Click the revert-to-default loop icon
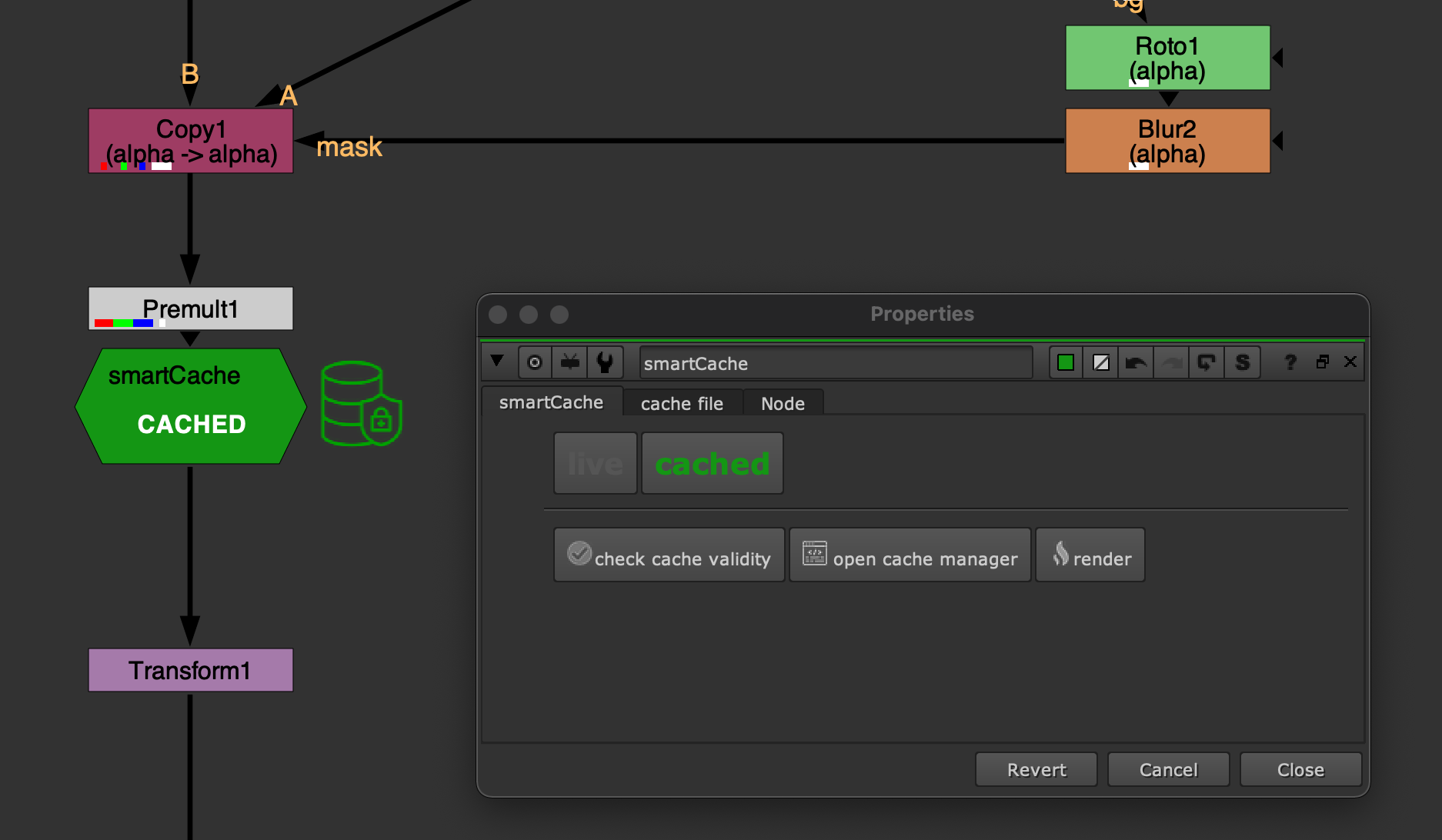Viewport: 1442px width, 840px height. pyautogui.click(x=1206, y=362)
